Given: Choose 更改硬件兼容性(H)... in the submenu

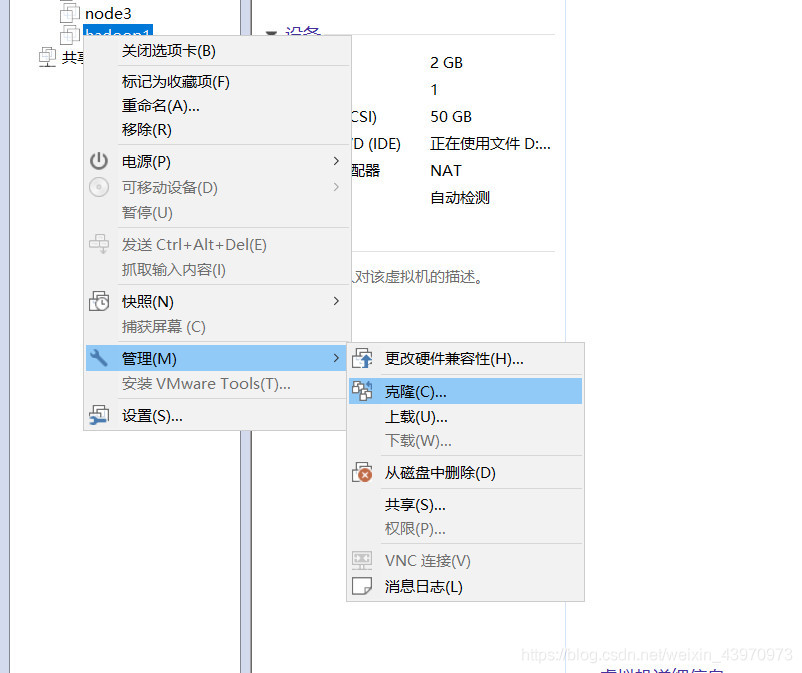Looking at the screenshot, I should click(465, 358).
